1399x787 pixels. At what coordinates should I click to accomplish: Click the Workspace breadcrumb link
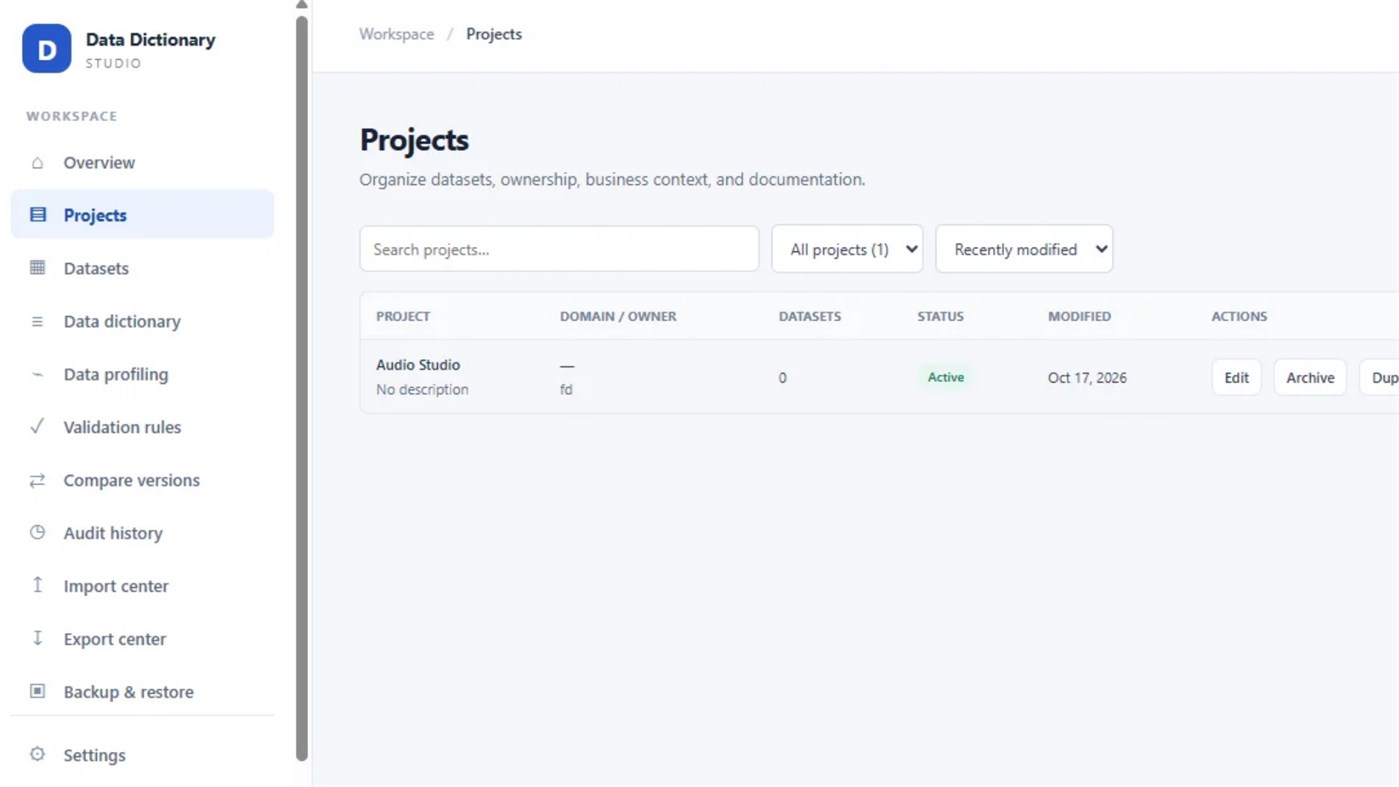coord(397,34)
